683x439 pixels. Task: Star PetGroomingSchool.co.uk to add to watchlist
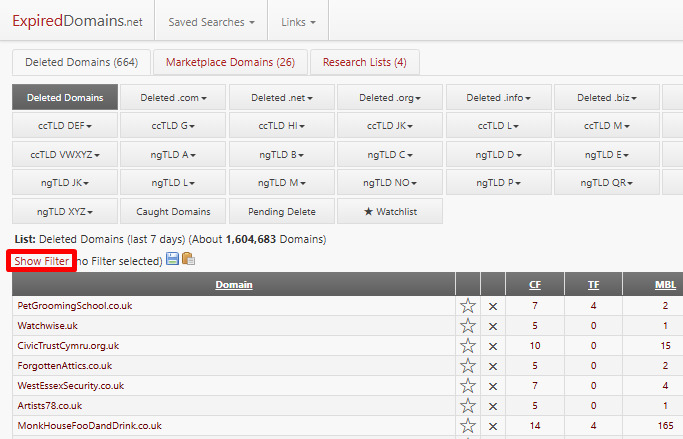(x=467, y=306)
